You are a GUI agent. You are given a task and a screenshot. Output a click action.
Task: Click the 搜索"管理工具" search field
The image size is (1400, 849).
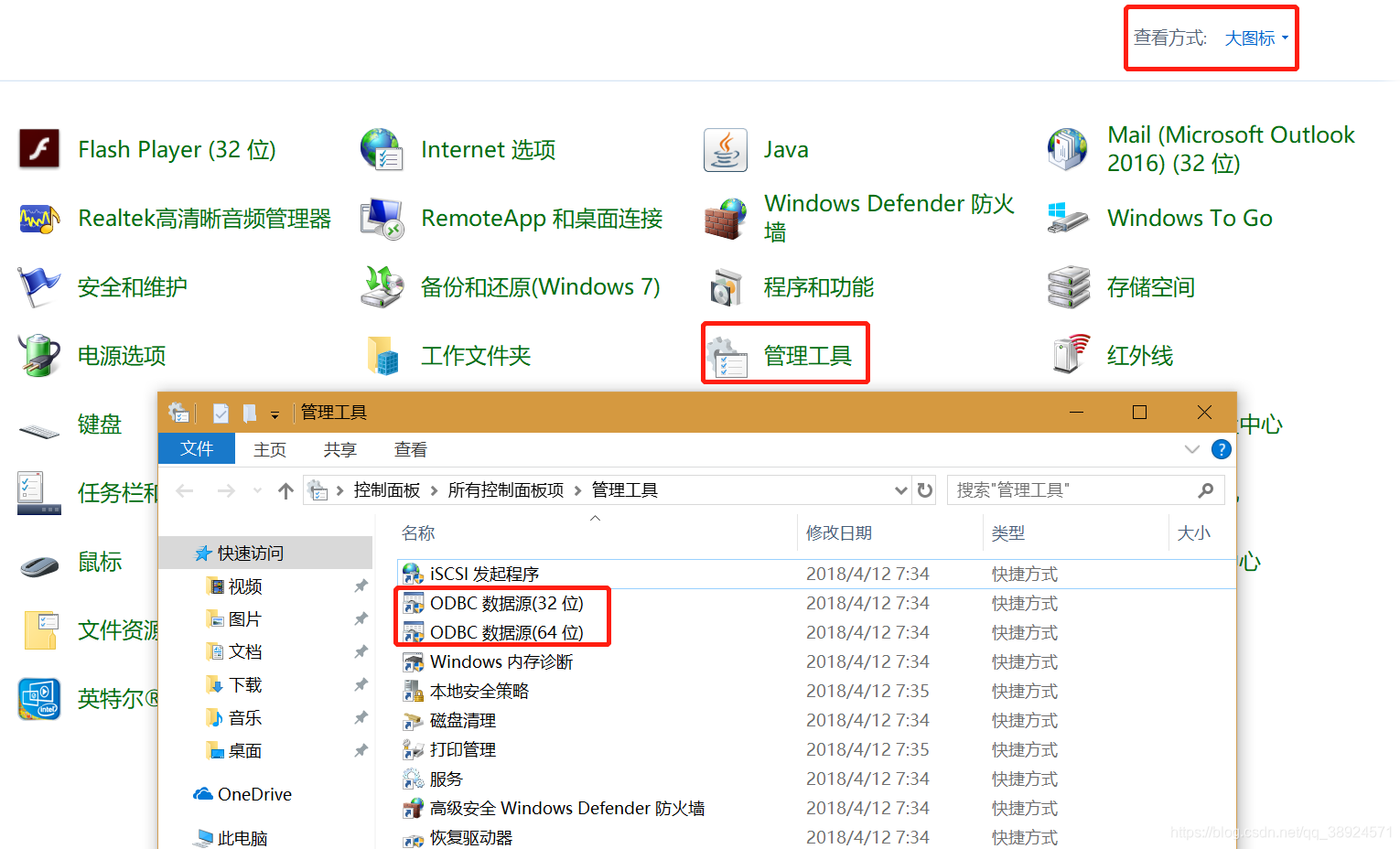pyautogui.click(x=1085, y=490)
